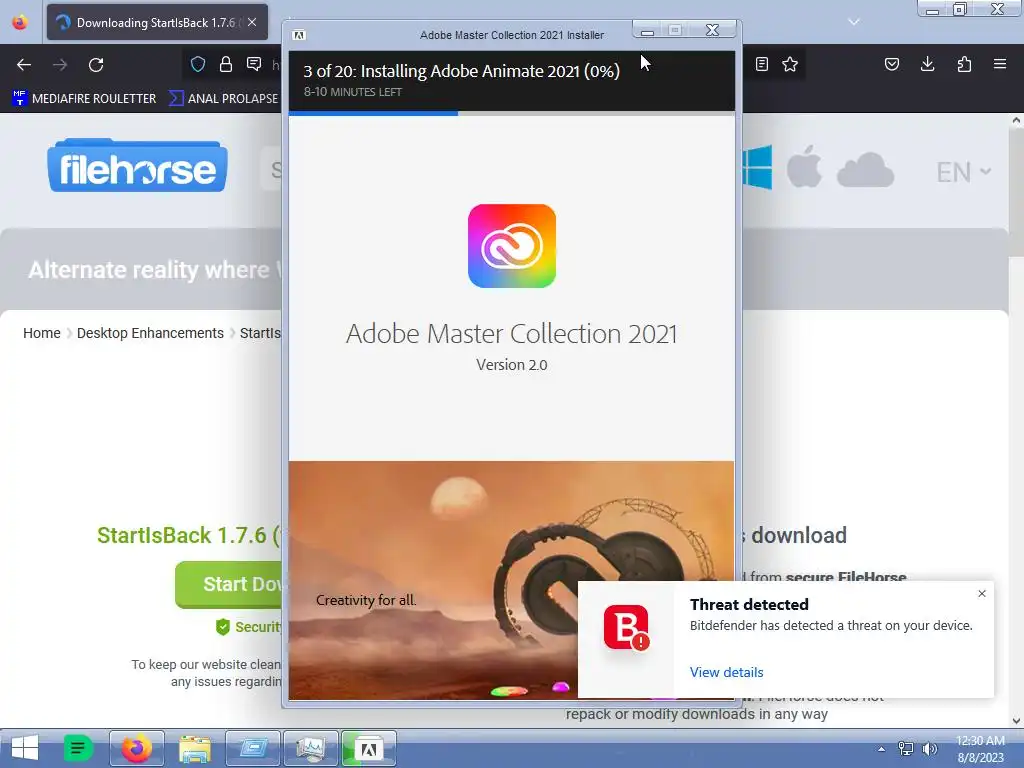Viewport: 1024px width, 768px height.
Task: Select the Downloading StartIsBack 1.7.6 tab
Action: coord(157,22)
